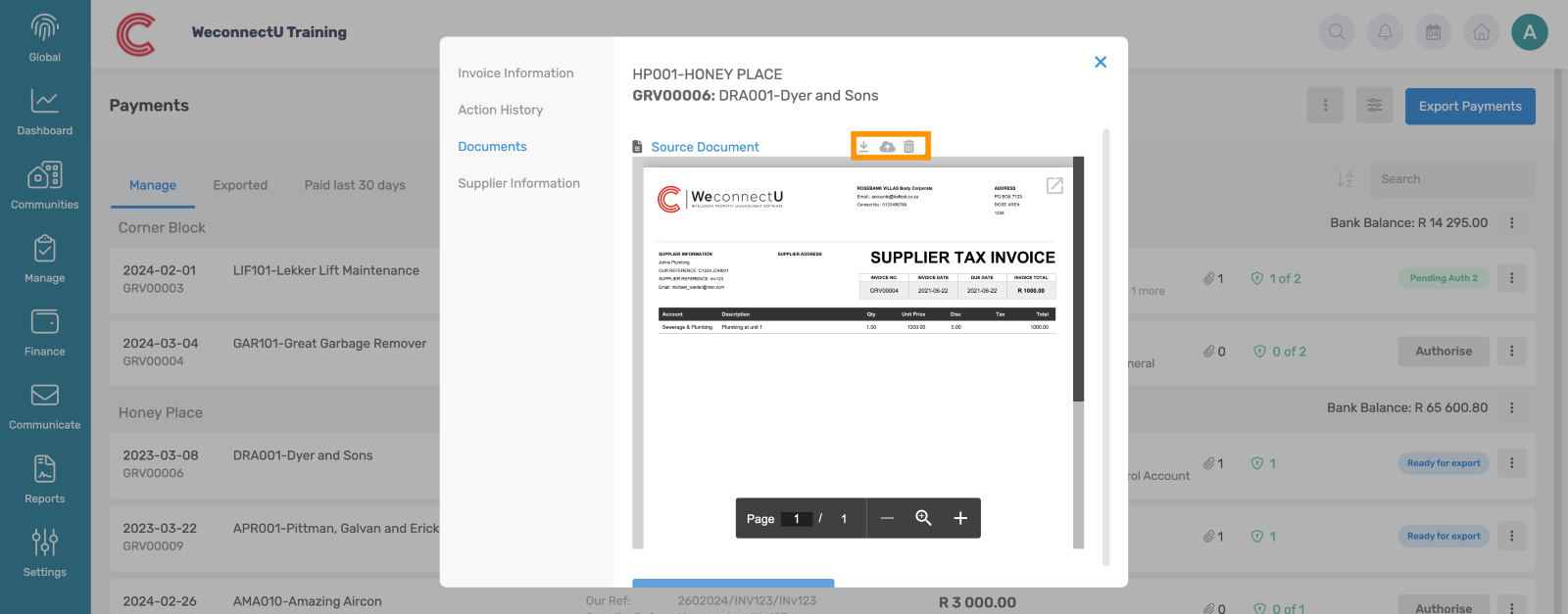Open row menu for Dyer and Sons

[x=1512, y=463]
